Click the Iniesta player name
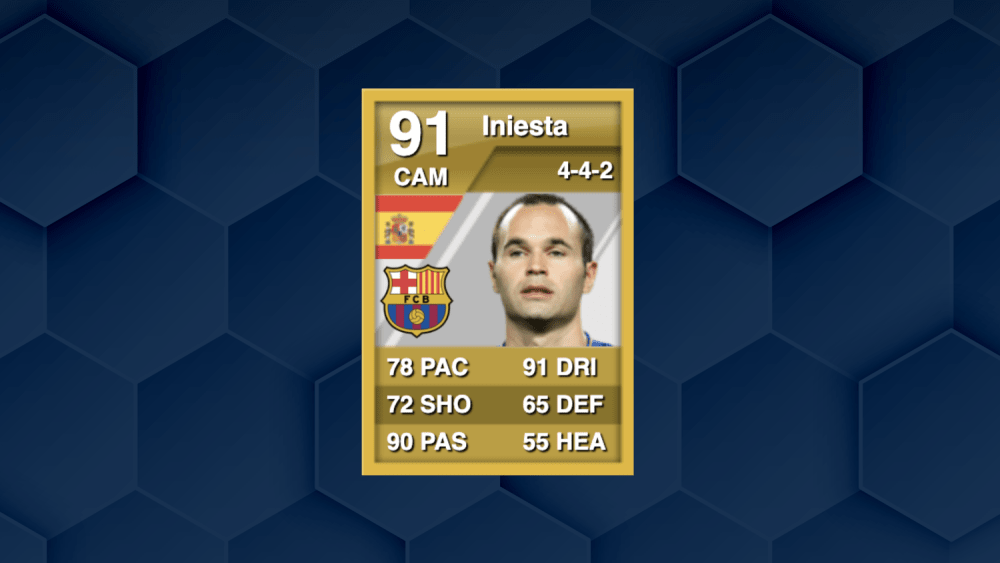This screenshot has height=563, width=1000. point(524,126)
